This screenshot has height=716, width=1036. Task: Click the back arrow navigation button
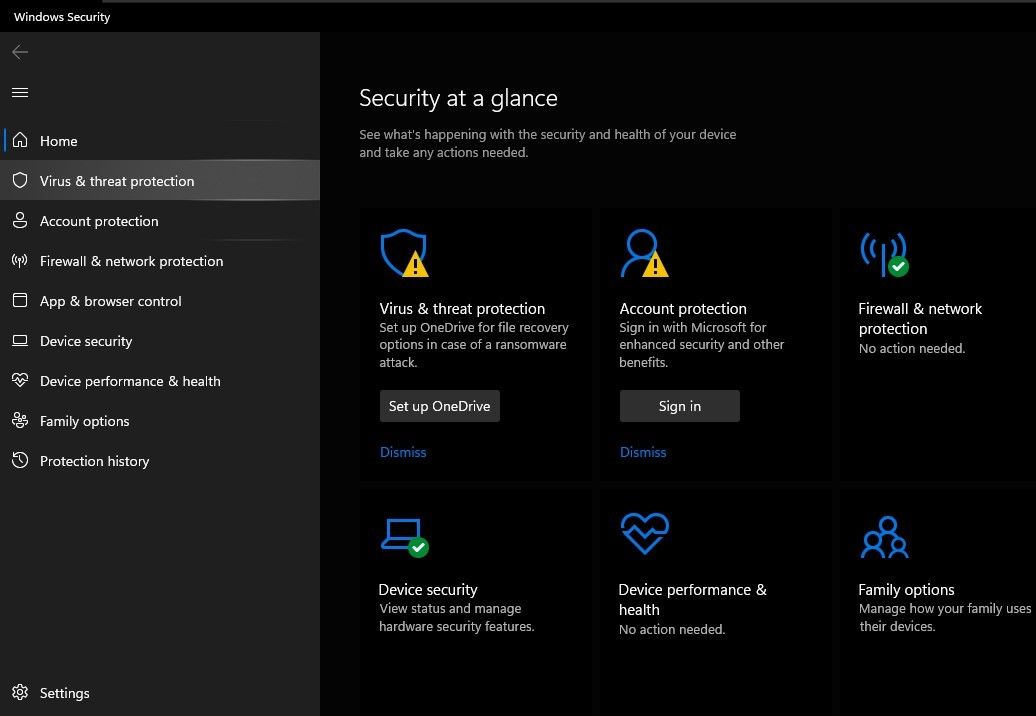20,52
